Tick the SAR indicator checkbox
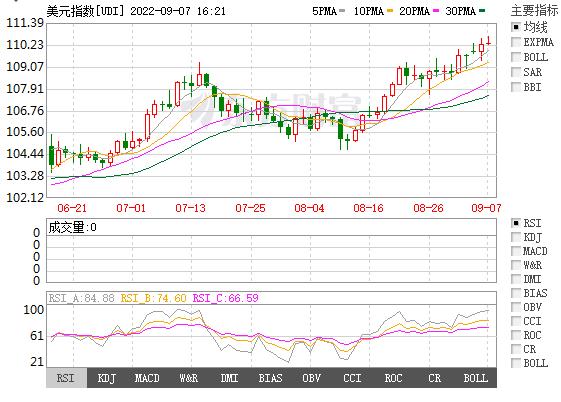Screen dimensions: 561x402 516,72
